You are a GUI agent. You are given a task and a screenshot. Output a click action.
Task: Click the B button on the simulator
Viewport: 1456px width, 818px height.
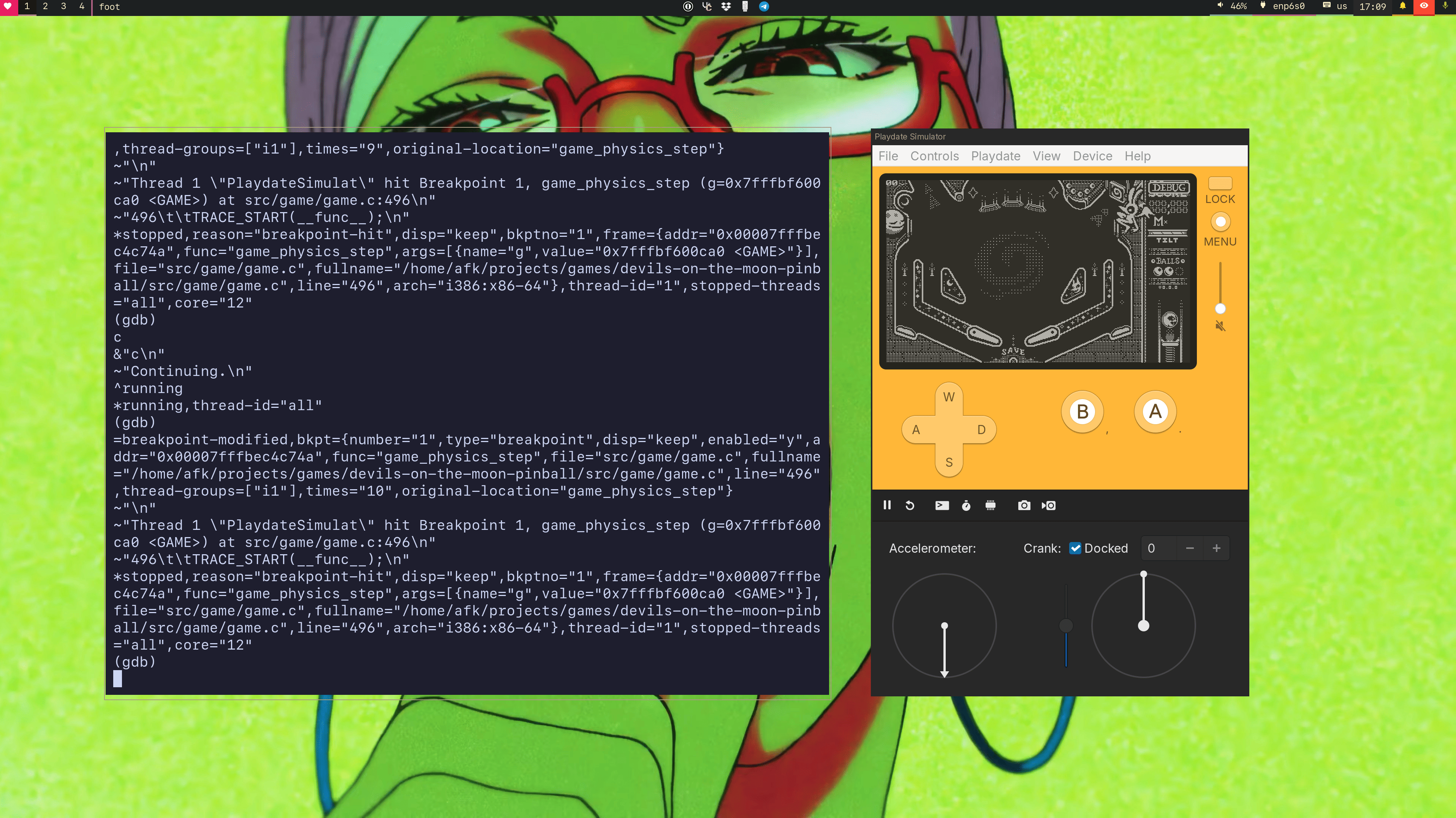pyautogui.click(x=1083, y=412)
